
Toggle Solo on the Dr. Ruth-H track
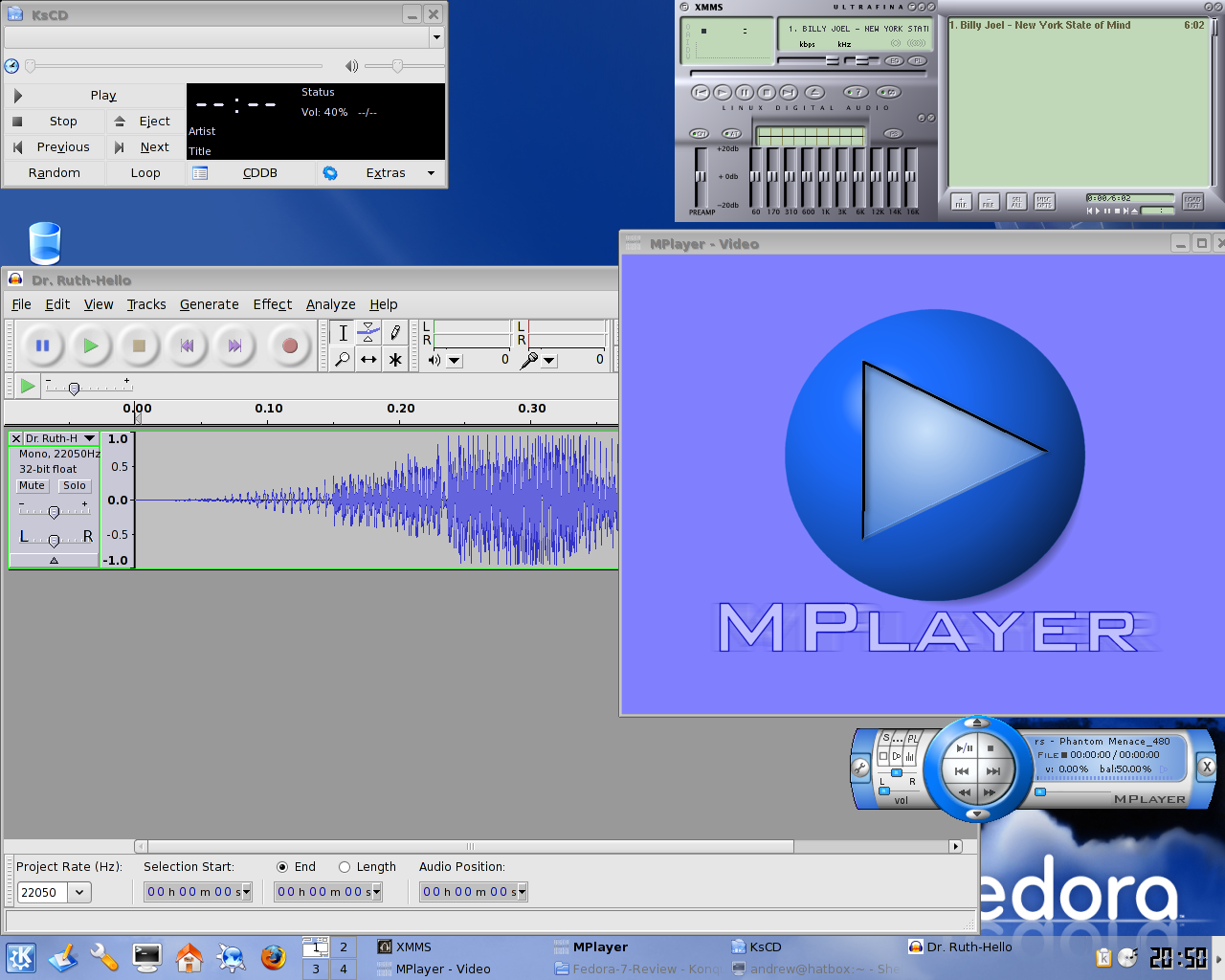(75, 485)
